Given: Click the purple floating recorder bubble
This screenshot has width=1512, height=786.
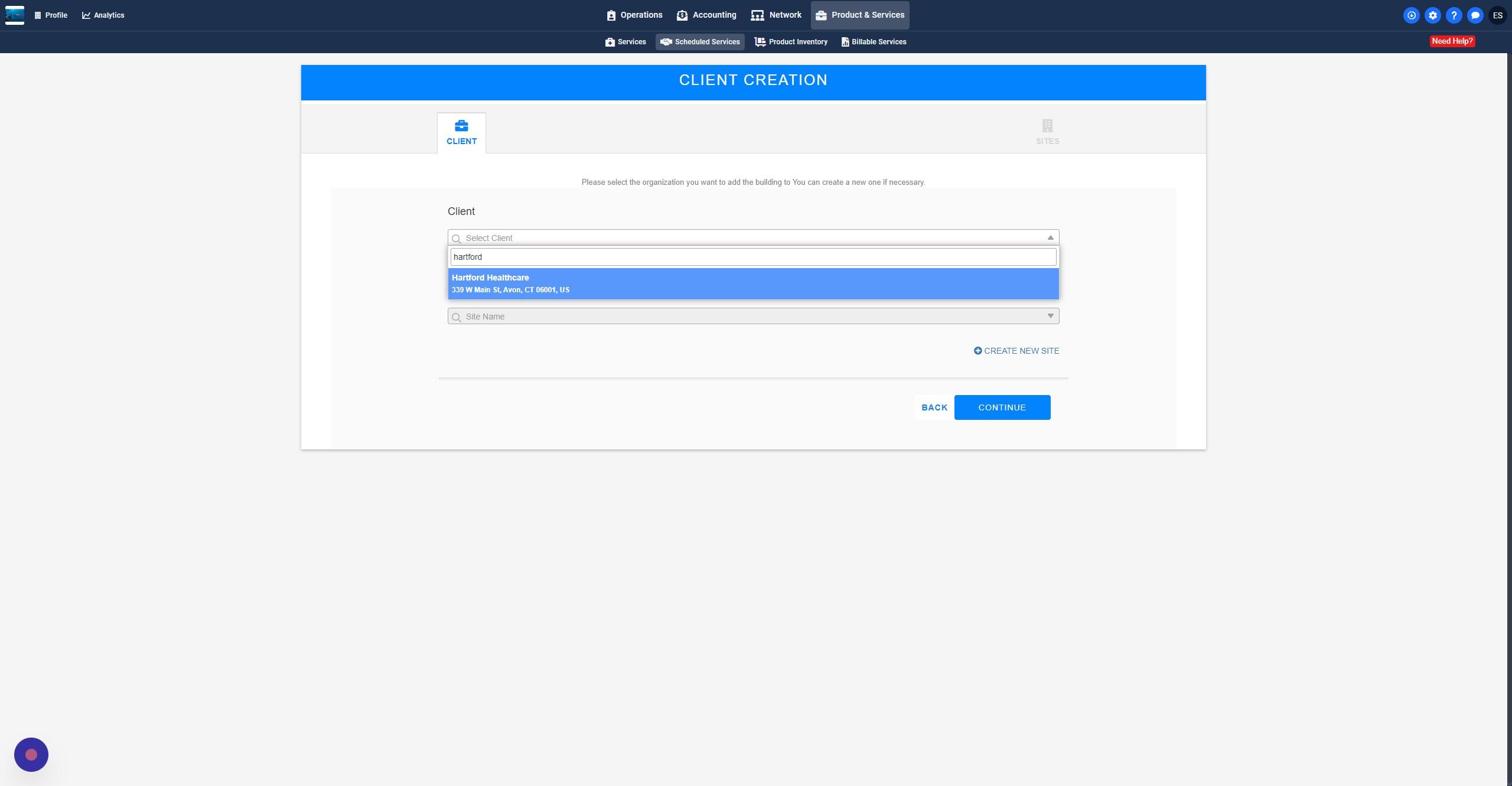Looking at the screenshot, I should pos(31,754).
